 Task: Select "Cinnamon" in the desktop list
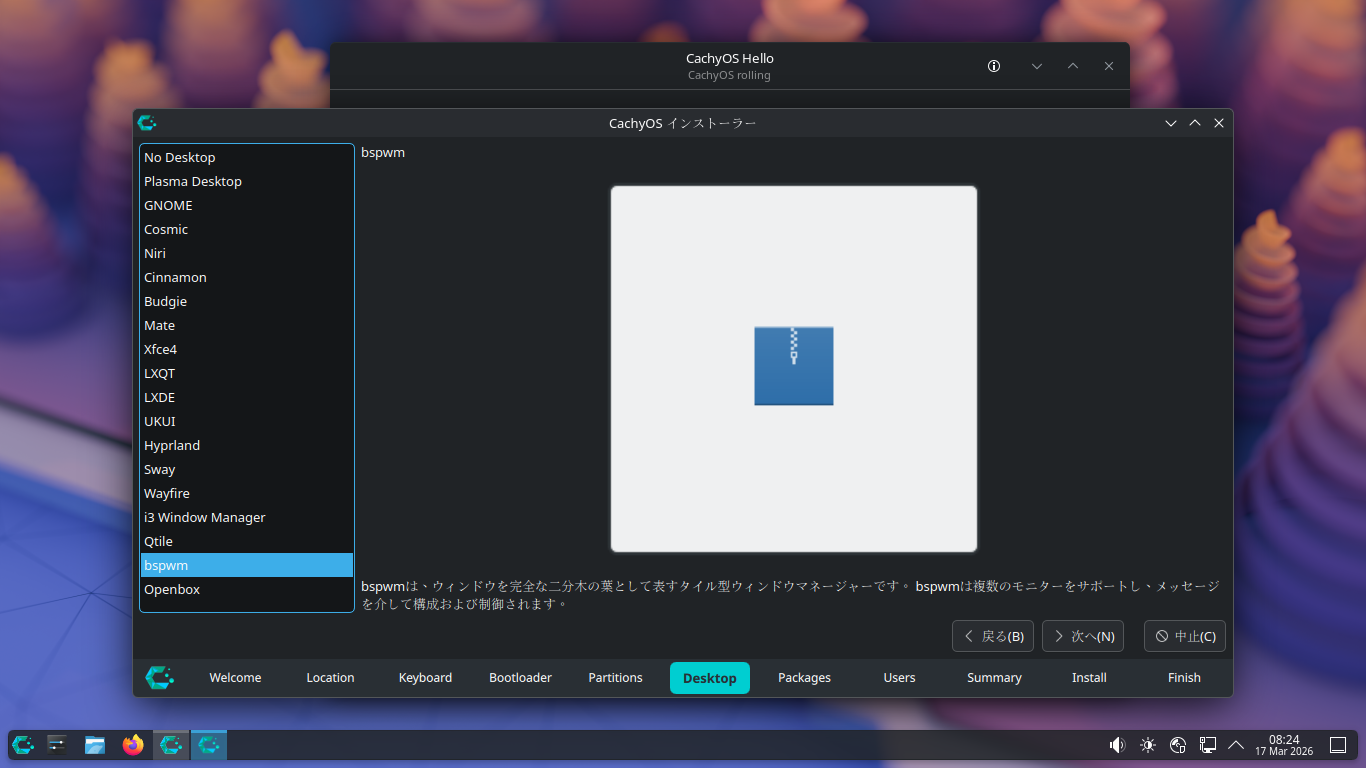click(x=247, y=277)
